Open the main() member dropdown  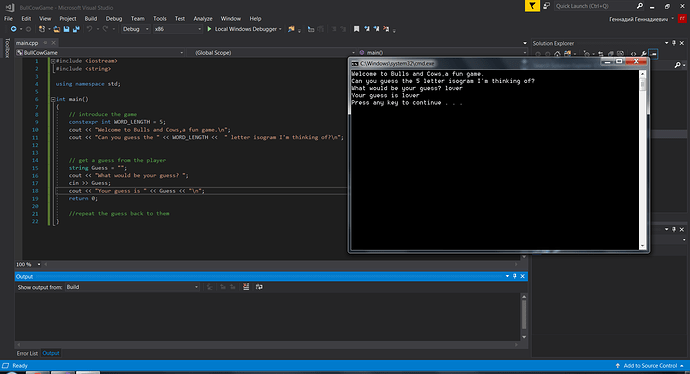click(442, 52)
